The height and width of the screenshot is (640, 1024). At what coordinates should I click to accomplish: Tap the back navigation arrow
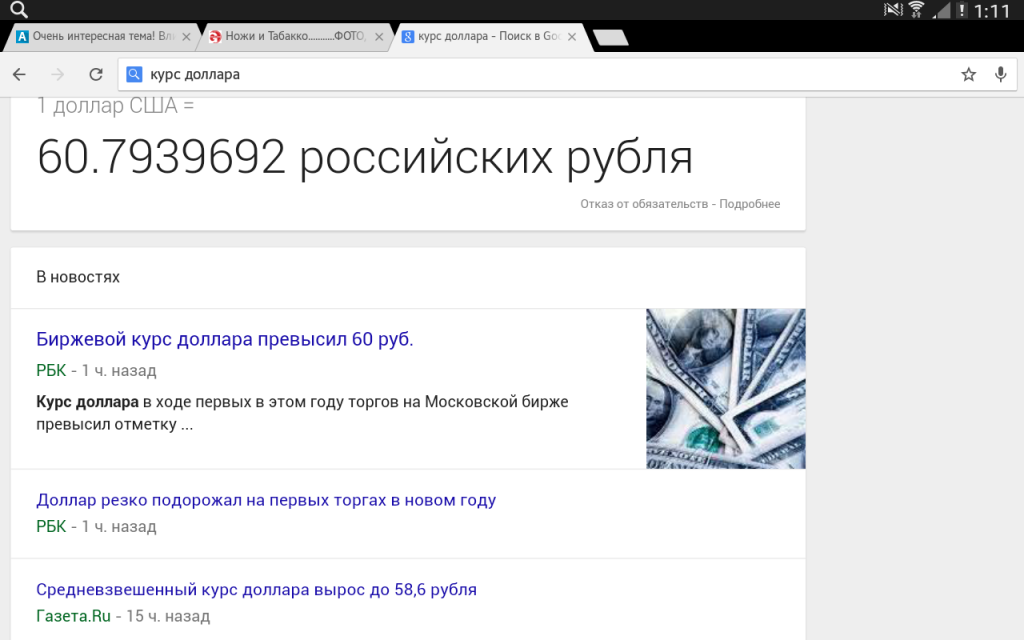coord(19,74)
